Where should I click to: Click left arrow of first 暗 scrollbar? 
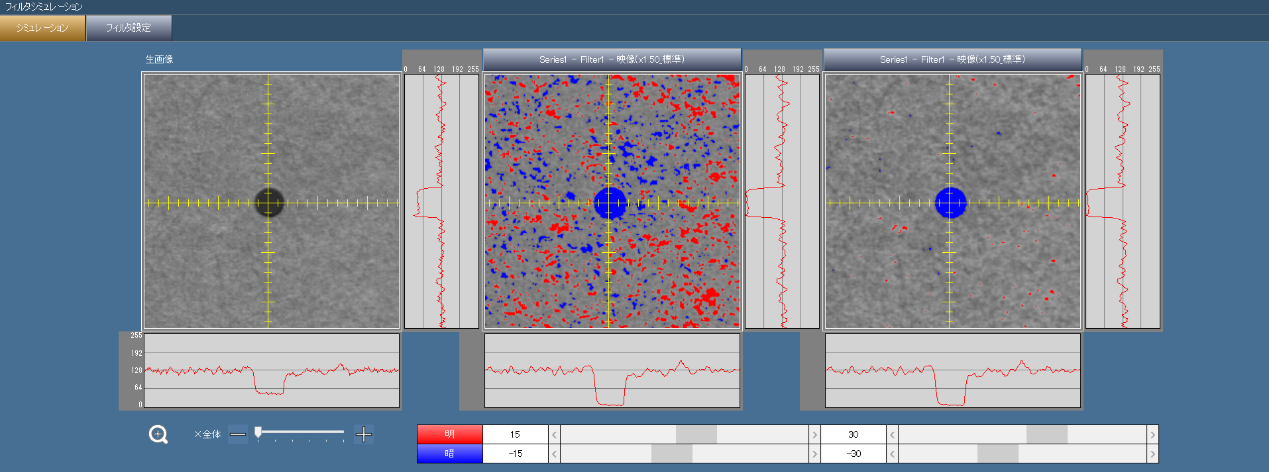[556, 453]
